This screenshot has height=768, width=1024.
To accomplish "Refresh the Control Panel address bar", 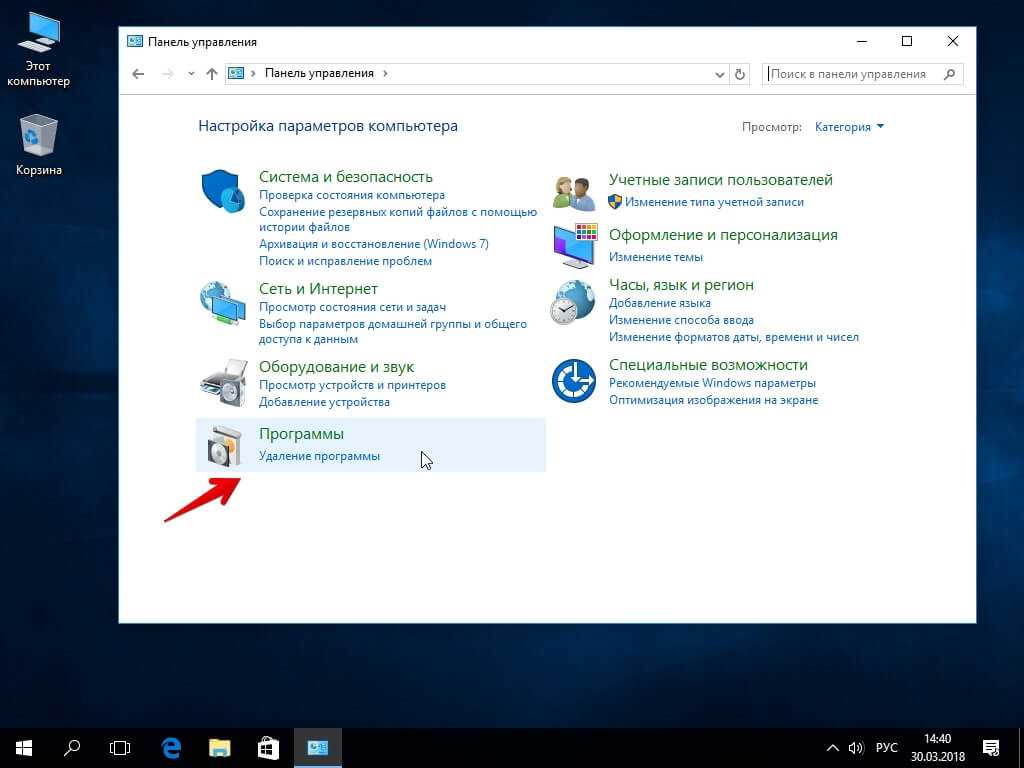I will [740, 74].
